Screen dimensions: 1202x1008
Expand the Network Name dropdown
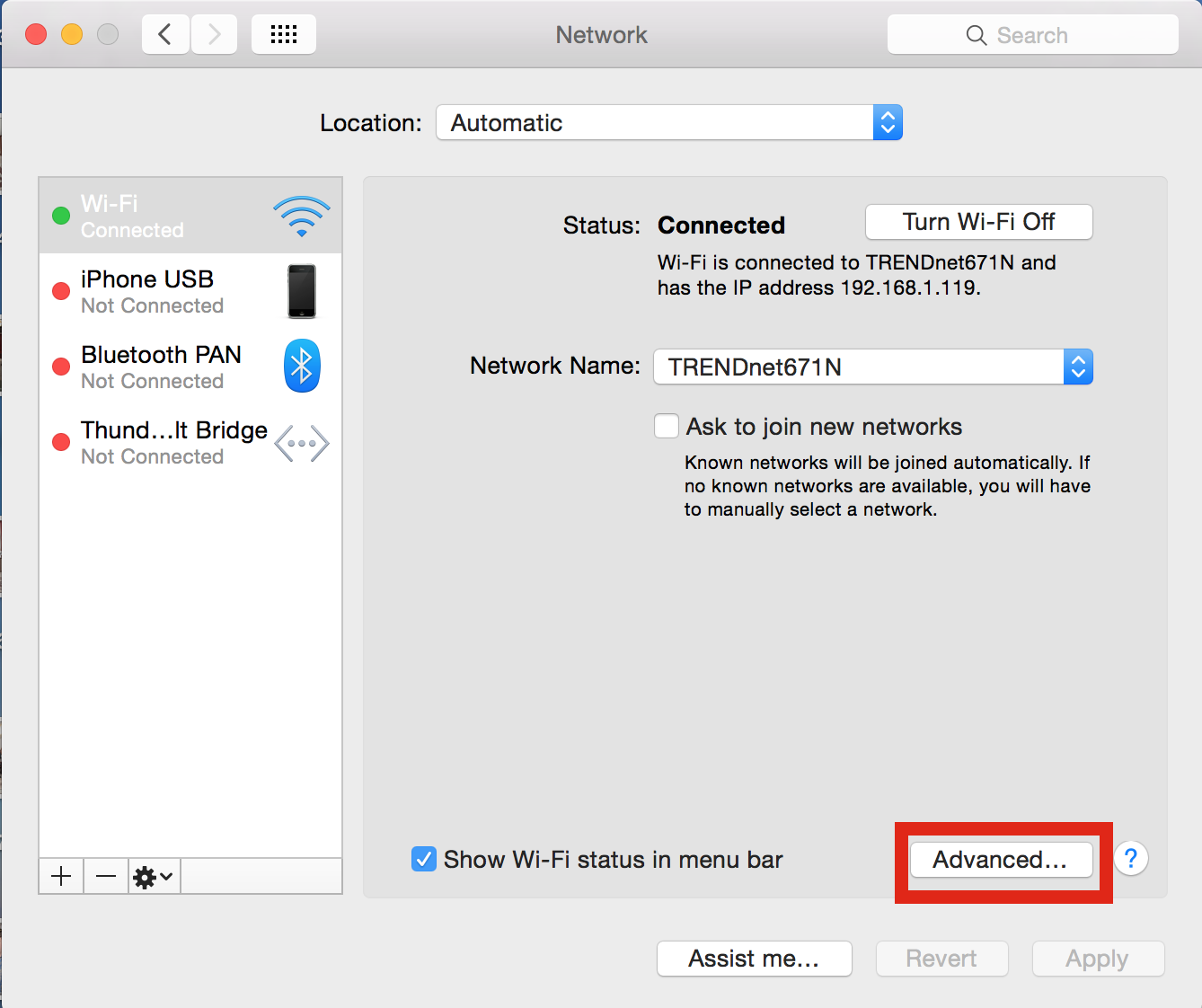point(873,367)
